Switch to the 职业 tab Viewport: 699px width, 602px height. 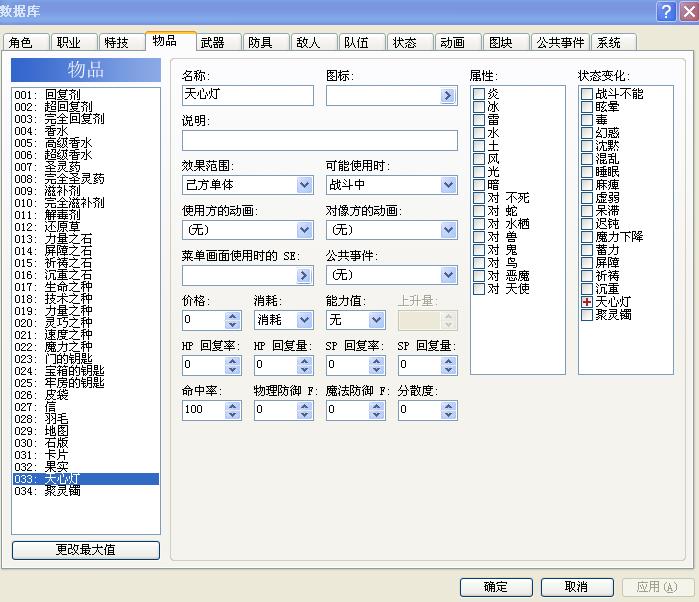(x=74, y=42)
